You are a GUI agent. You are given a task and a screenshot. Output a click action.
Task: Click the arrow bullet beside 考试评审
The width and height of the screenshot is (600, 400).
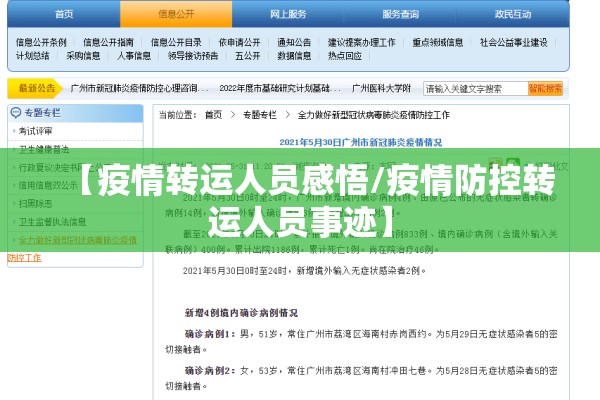[14, 131]
